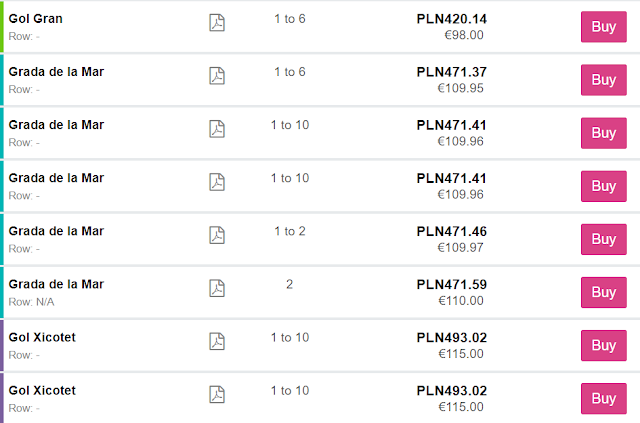Screen dimensions: 640x423
Task: Select the Gol Gran section name
Action: click(x=36, y=19)
